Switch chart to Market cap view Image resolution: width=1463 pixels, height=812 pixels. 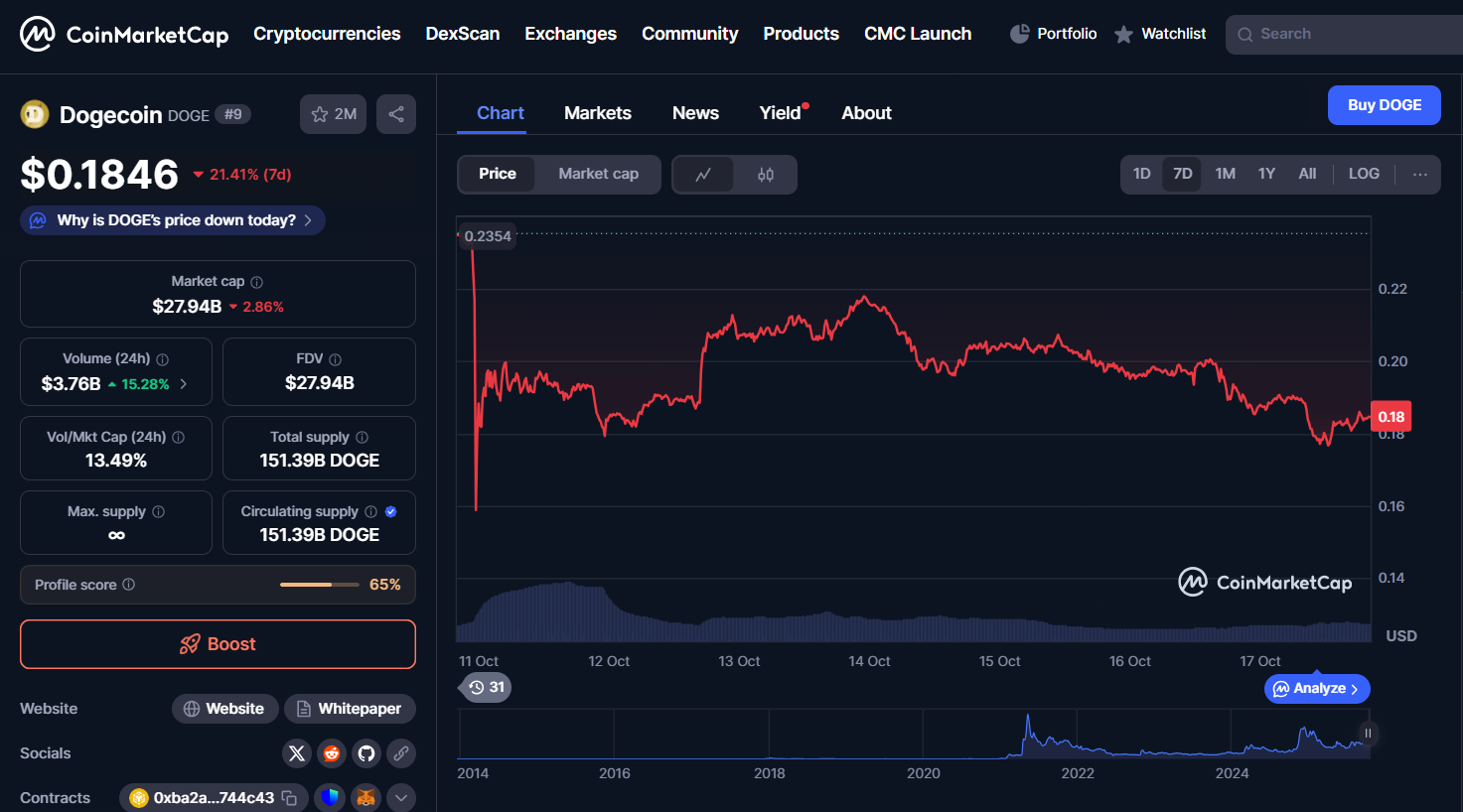pyautogui.click(x=598, y=174)
